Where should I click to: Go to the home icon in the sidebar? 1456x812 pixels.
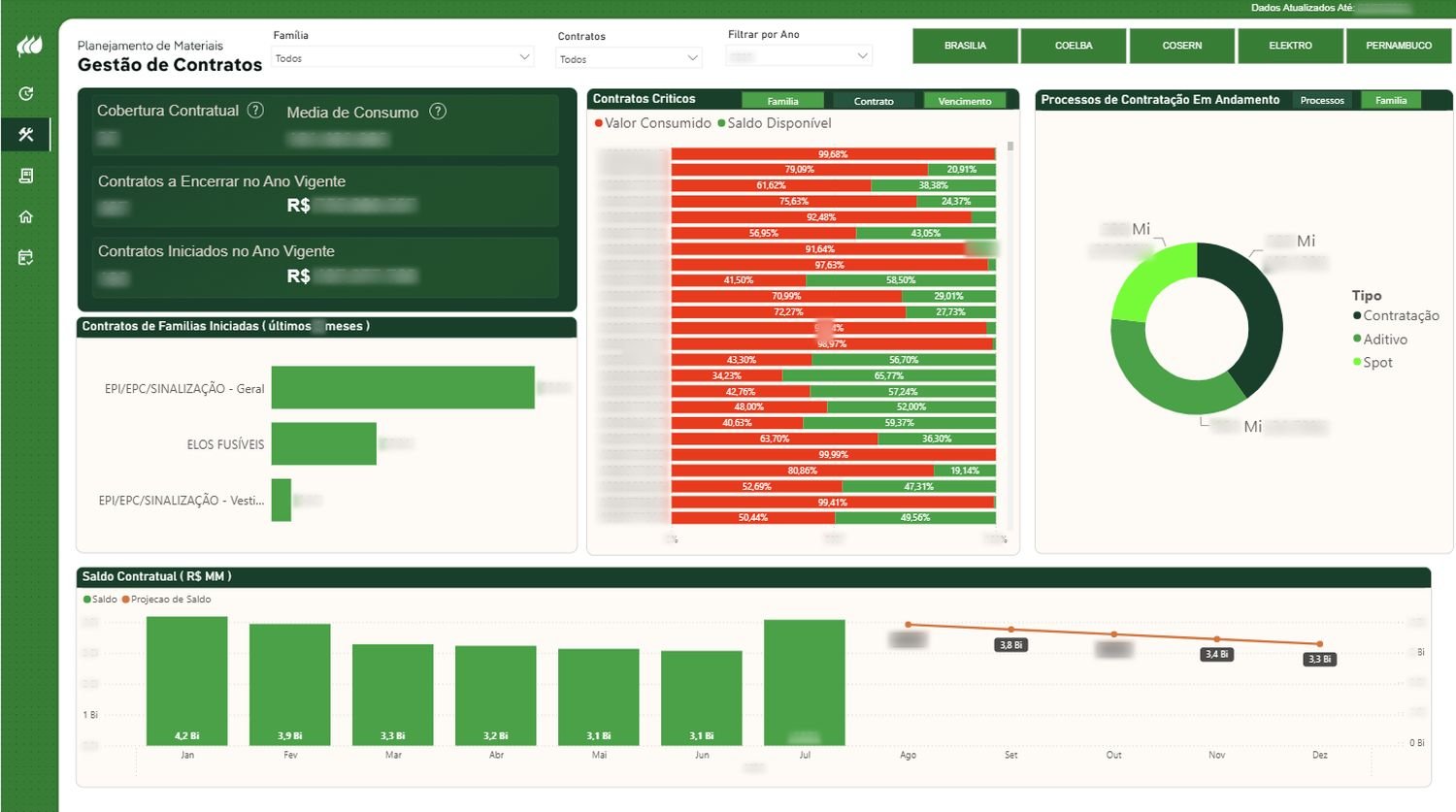pos(26,216)
